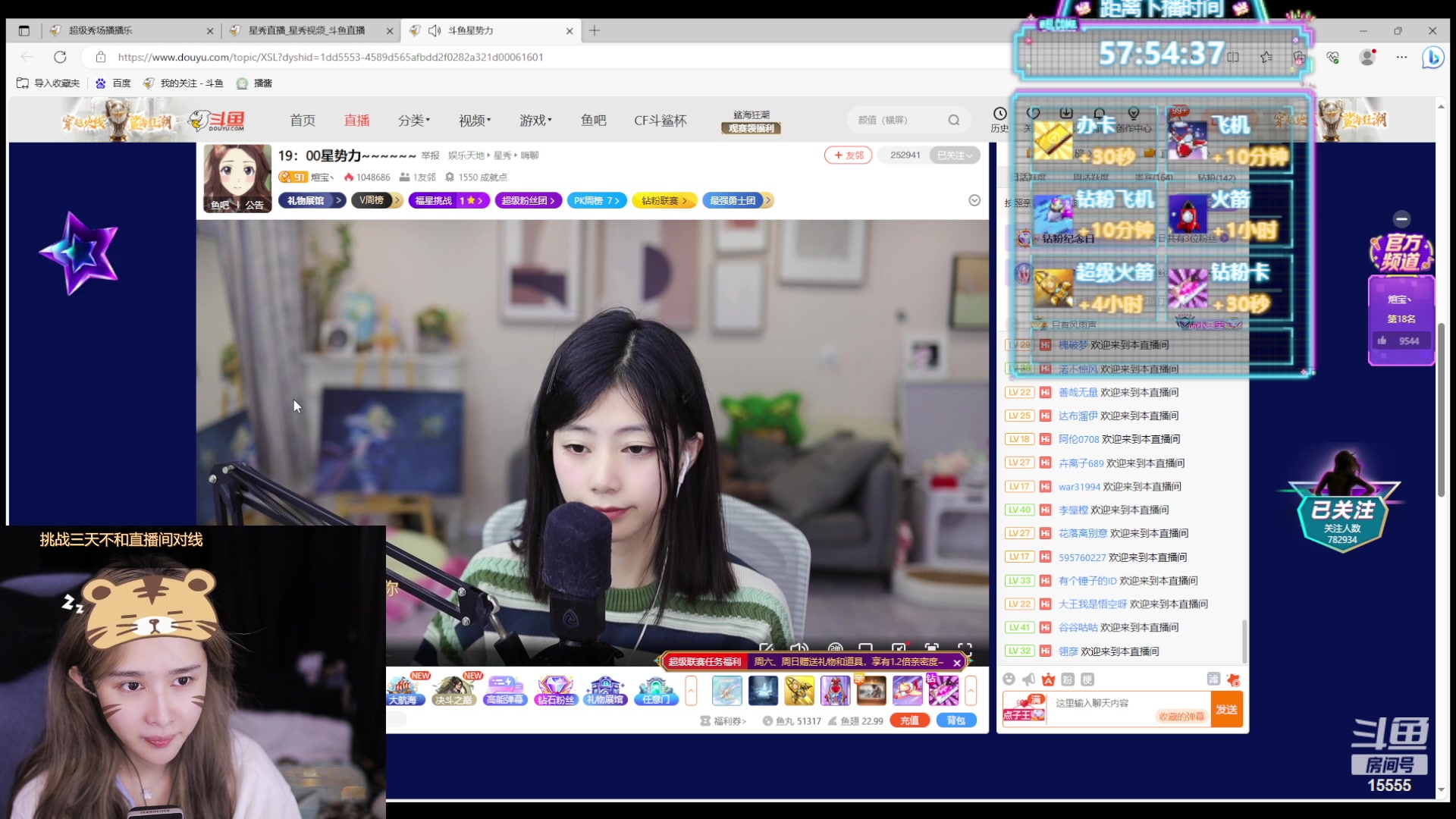
Task: Close the 超级联赛任务福利 banner
Action: click(957, 662)
